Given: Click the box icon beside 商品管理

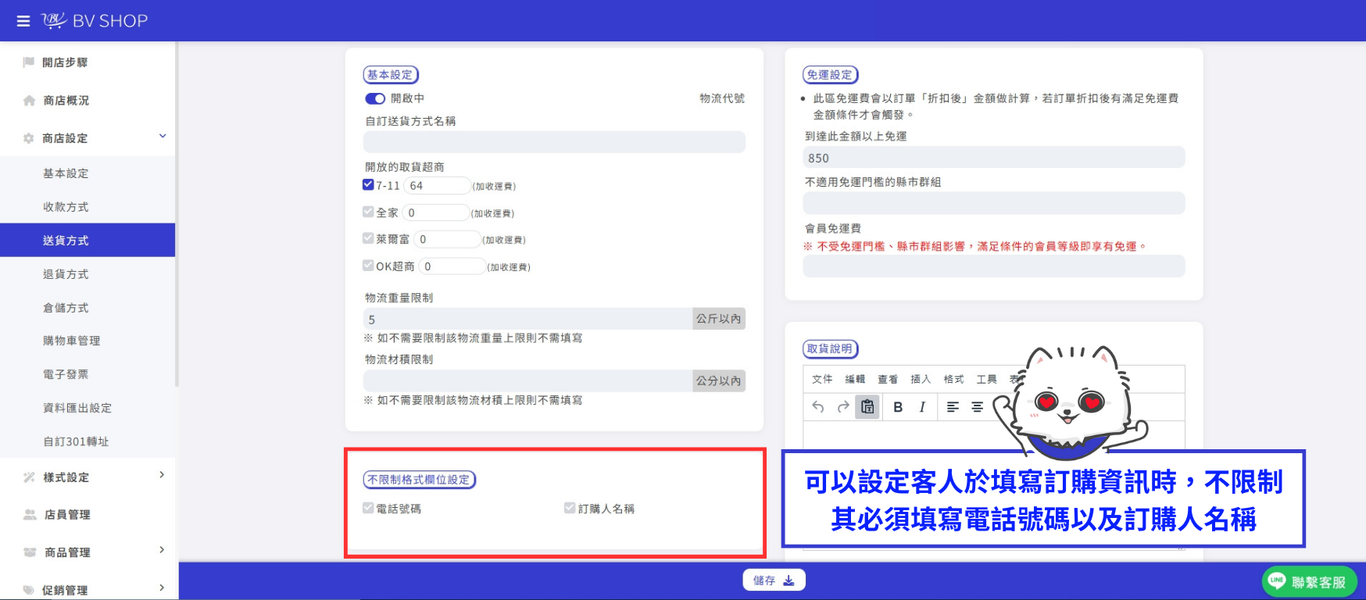Looking at the screenshot, I should 30,553.
